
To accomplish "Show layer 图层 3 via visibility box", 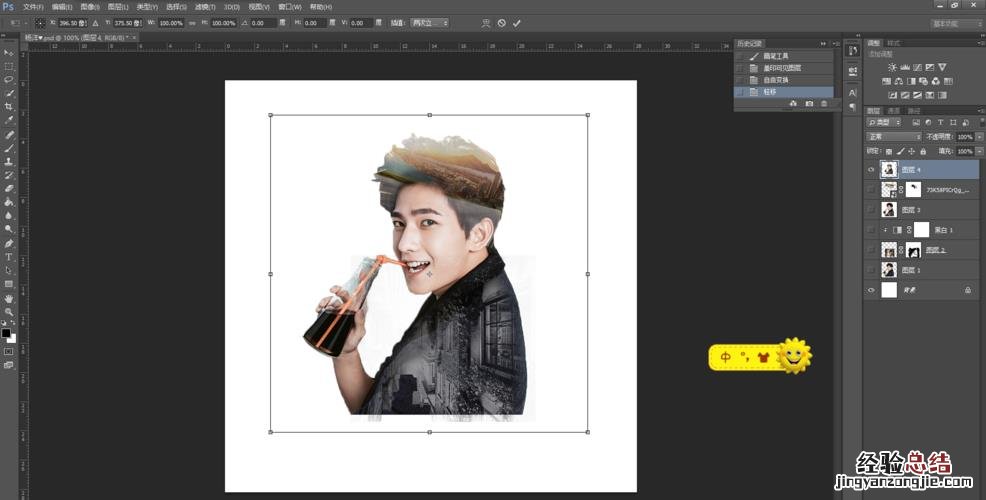I will point(871,210).
